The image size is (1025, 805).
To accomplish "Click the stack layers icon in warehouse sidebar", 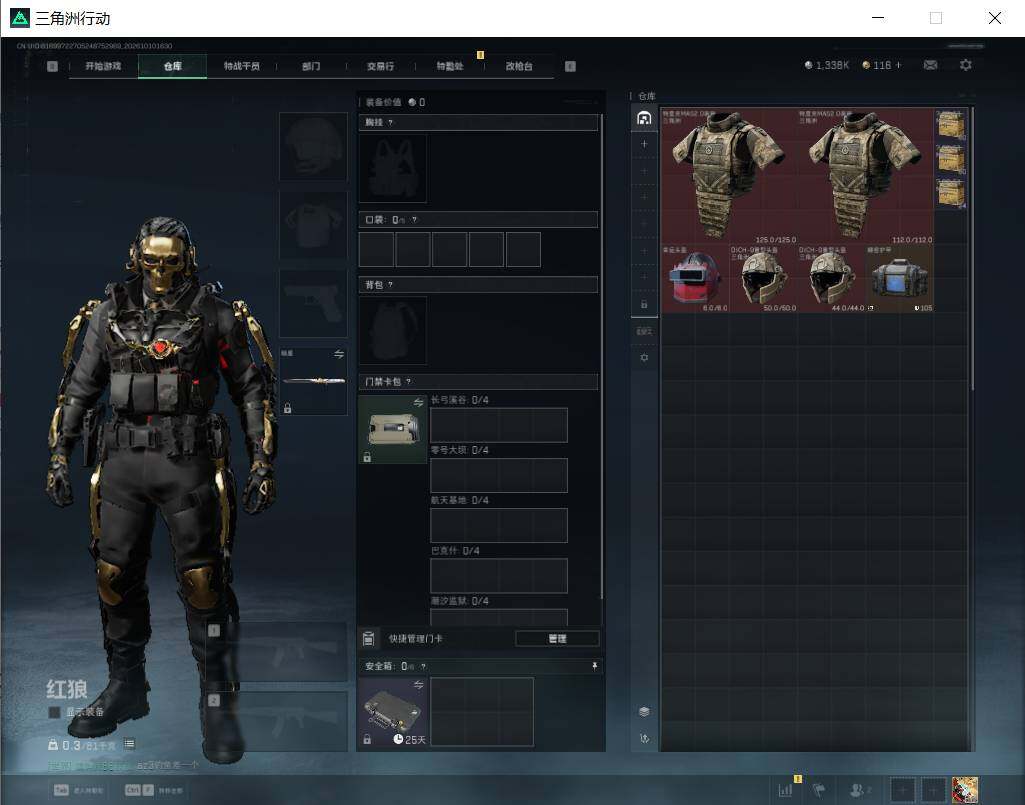I will [644, 711].
